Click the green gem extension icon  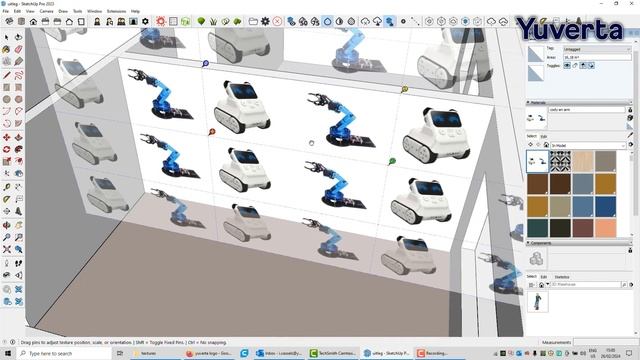tap(201, 21)
